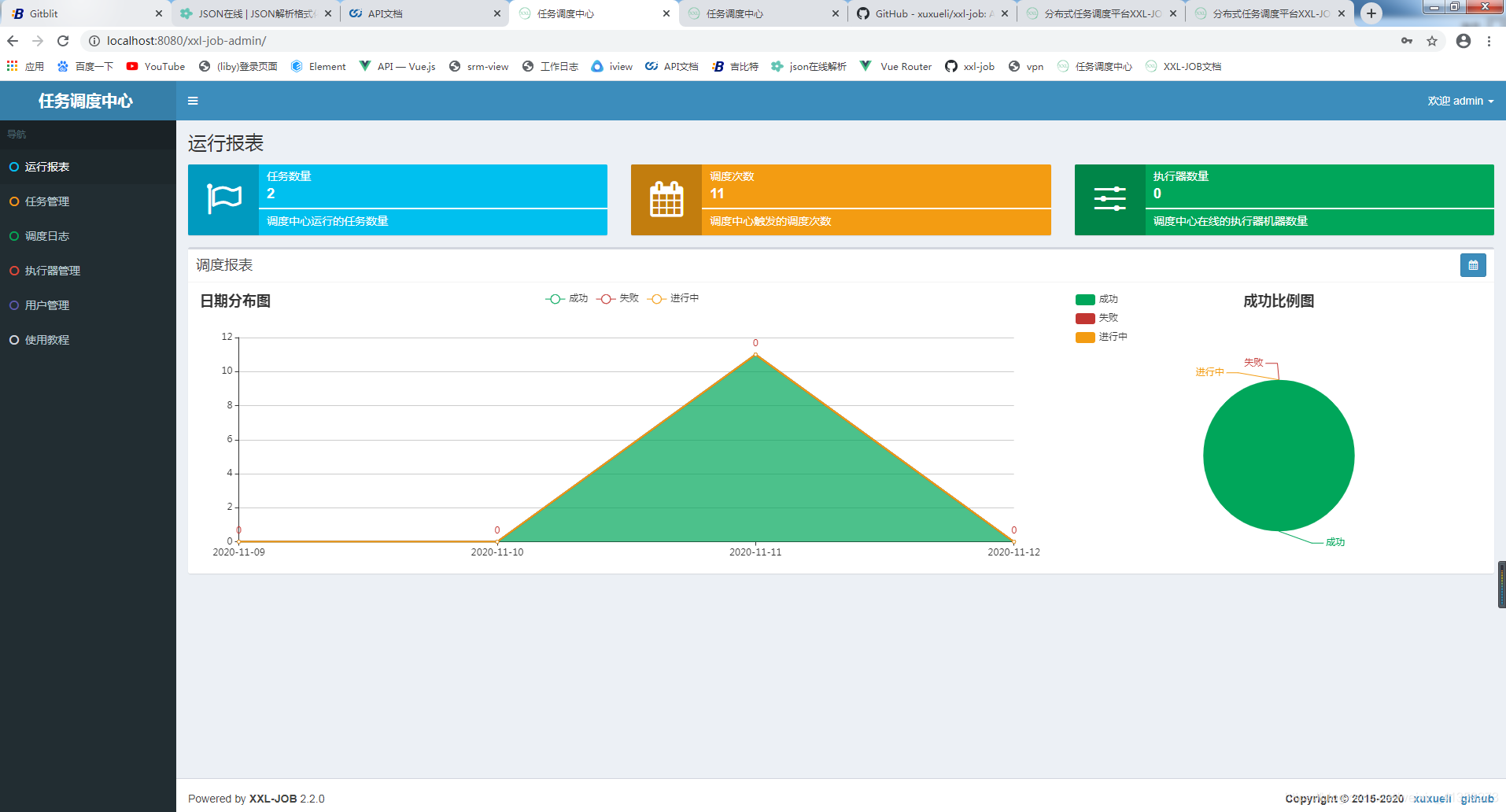
Task: Select 运行报表 in the sidebar
Action: click(88, 167)
